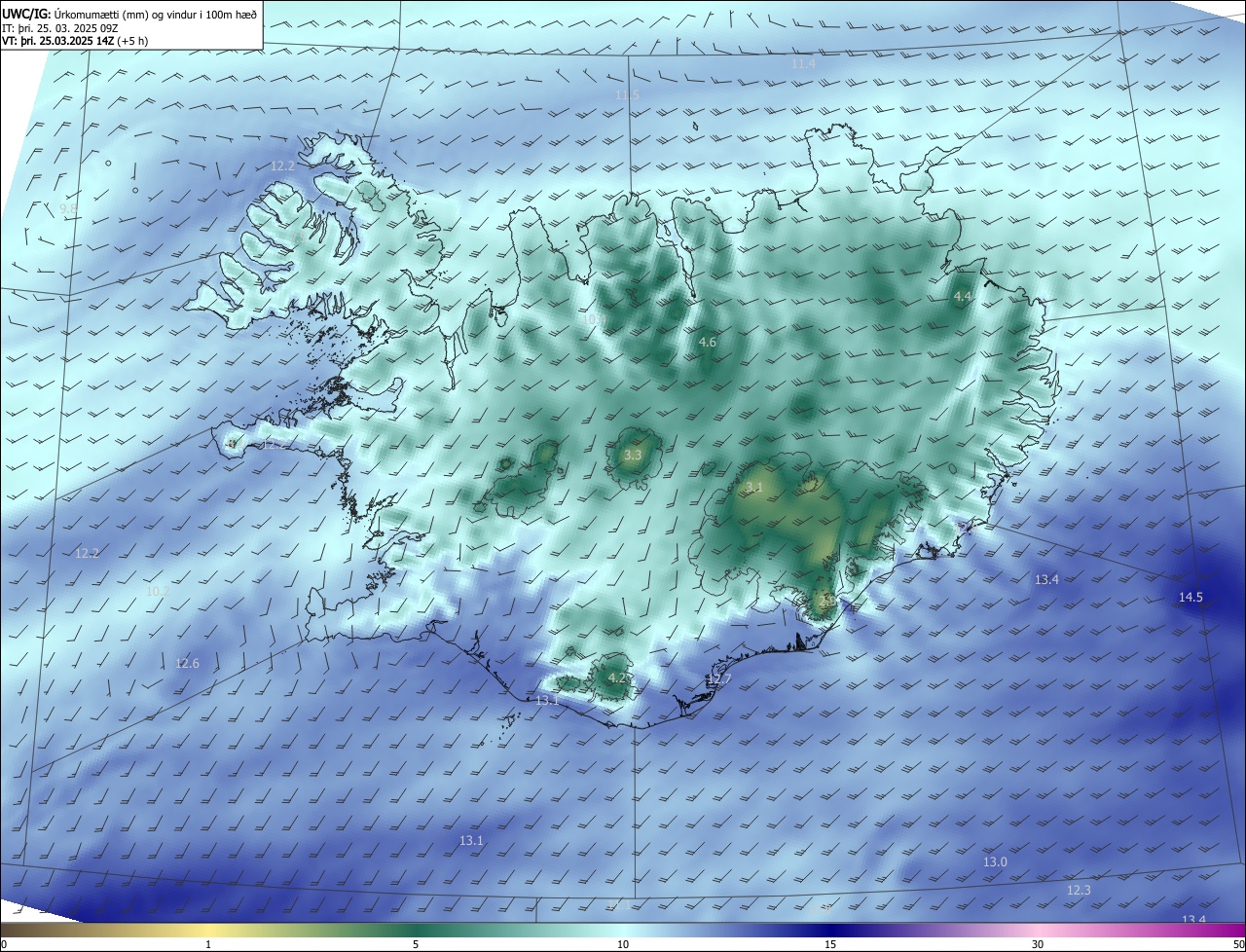Click the 14.5 value on the map
The width and height of the screenshot is (1246, 952).
coord(1191,597)
